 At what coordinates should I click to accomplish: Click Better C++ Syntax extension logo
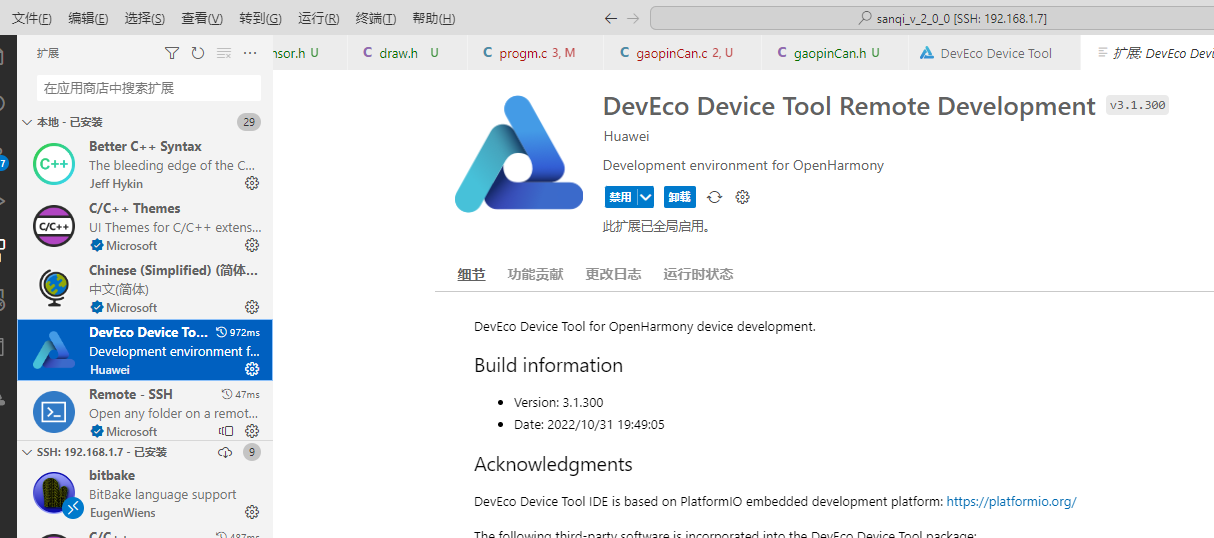54,164
